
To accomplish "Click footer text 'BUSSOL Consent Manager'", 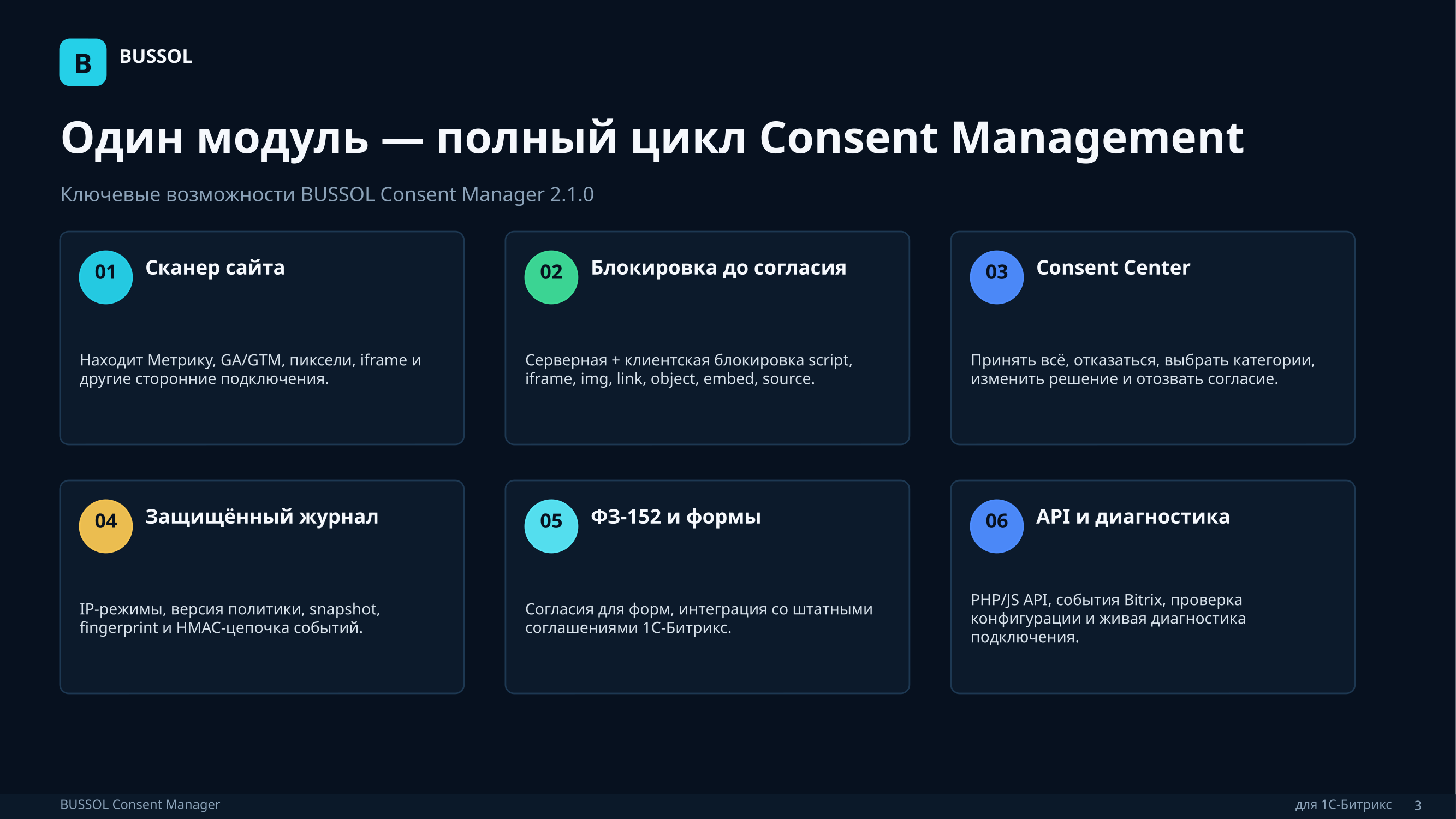I will point(140,805).
